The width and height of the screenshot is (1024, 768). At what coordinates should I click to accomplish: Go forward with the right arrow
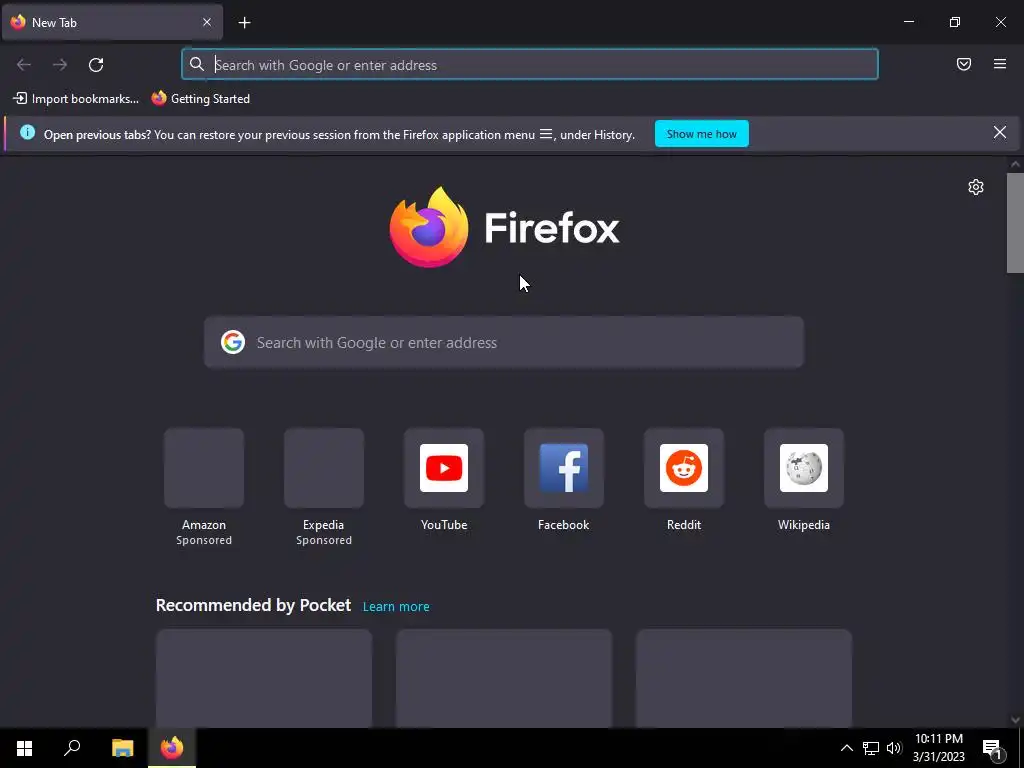coord(59,65)
